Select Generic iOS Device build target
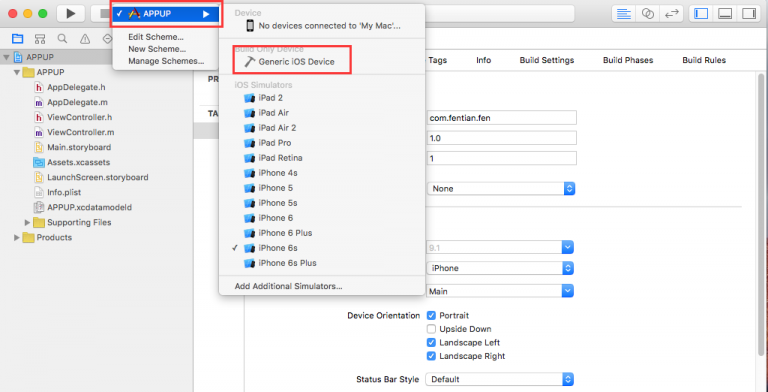Image resolution: width=768 pixels, height=392 pixels. point(296,62)
